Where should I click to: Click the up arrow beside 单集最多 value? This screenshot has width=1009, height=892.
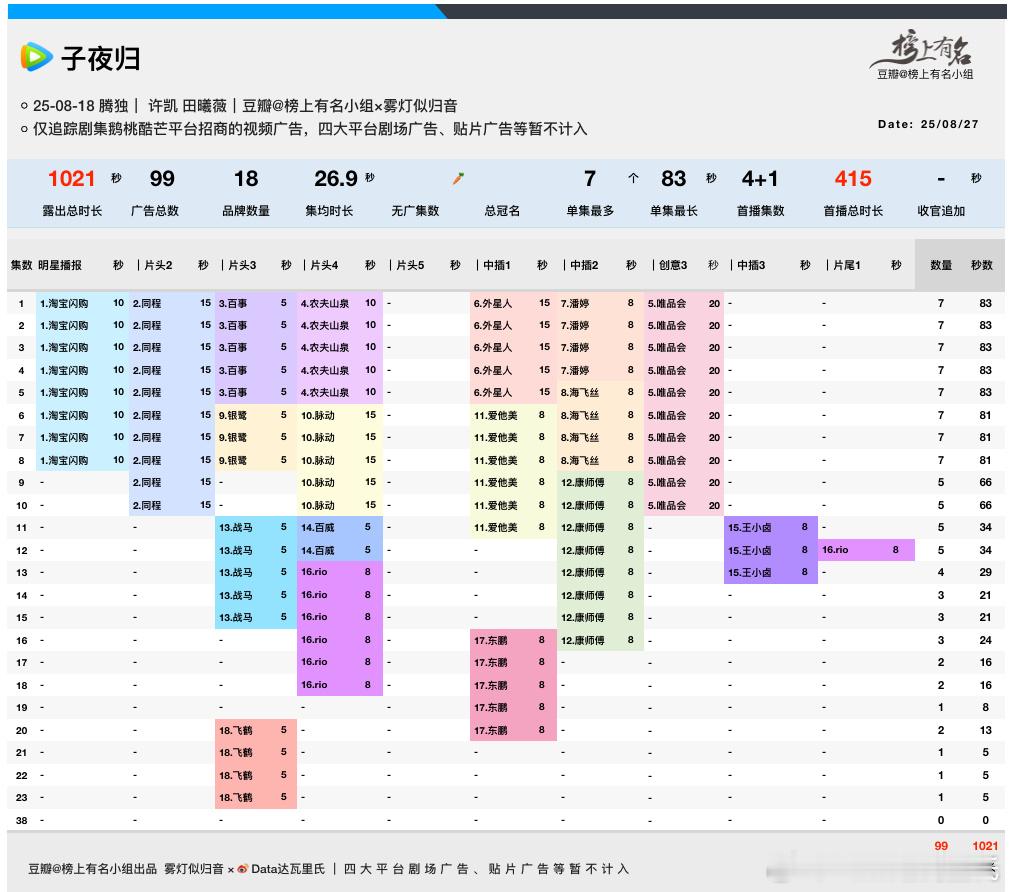(633, 178)
